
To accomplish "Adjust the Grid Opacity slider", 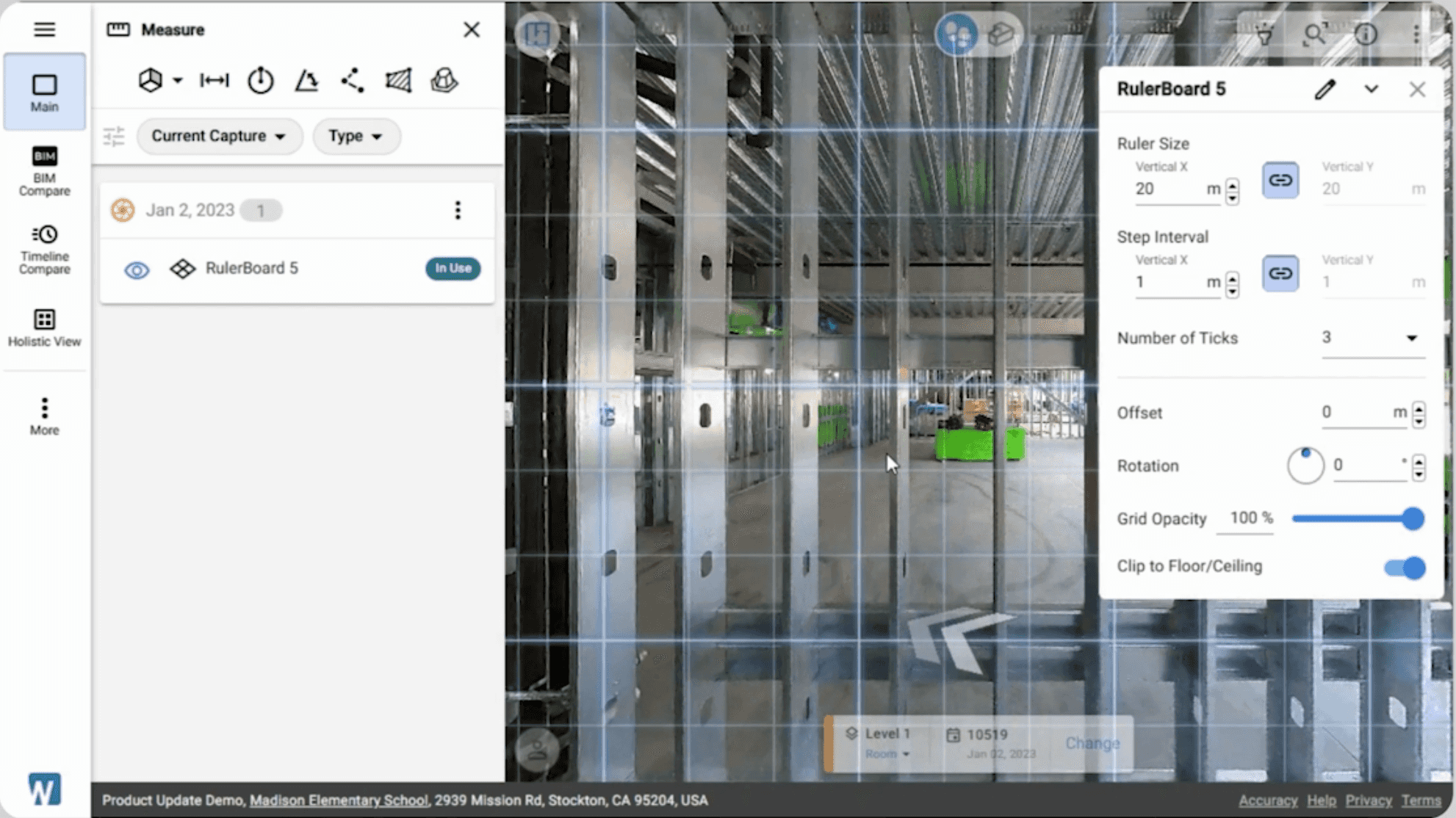I will tap(1412, 518).
